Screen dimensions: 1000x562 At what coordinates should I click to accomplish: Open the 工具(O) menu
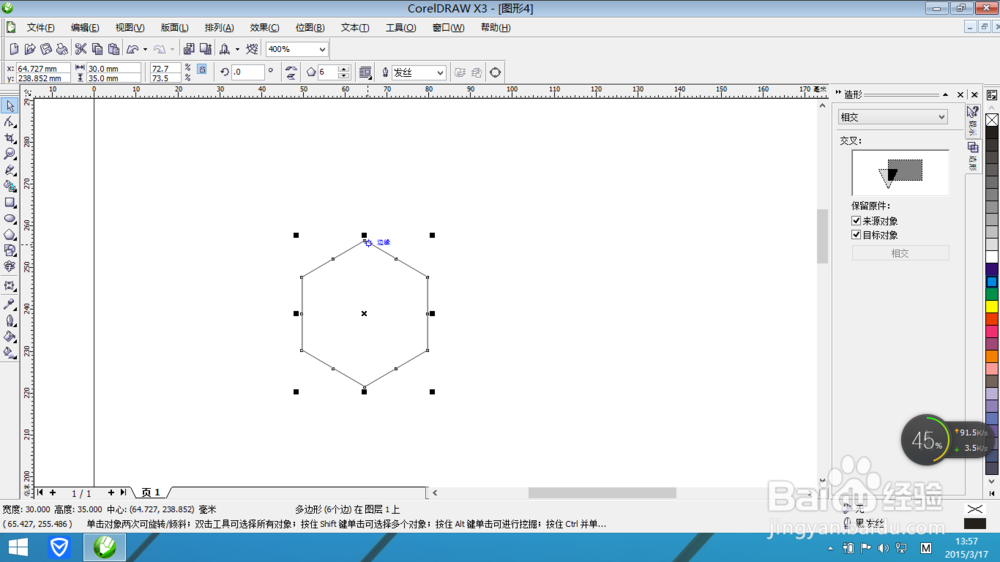[401, 27]
